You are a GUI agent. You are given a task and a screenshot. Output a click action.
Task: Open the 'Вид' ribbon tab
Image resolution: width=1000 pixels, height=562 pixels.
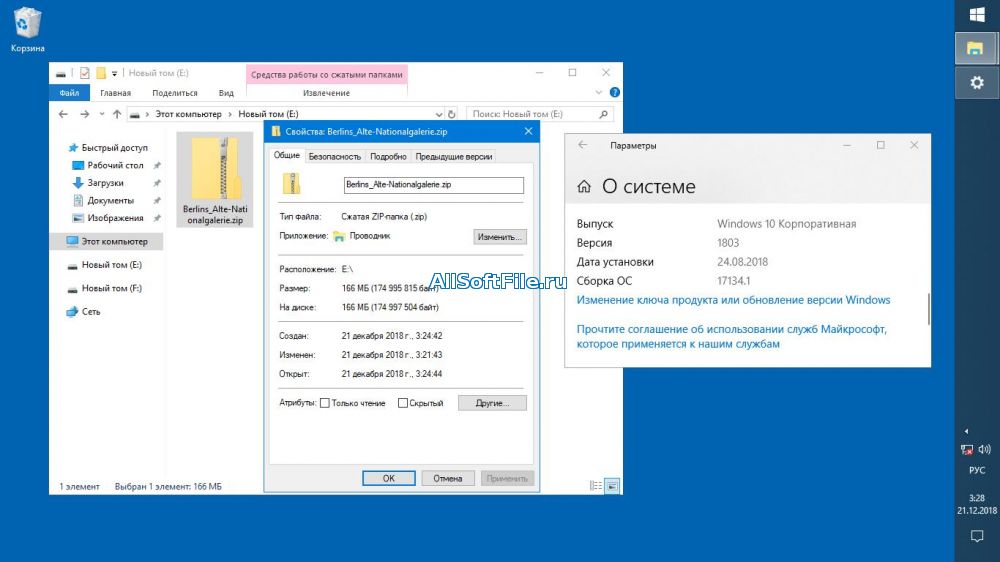pos(226,93)
